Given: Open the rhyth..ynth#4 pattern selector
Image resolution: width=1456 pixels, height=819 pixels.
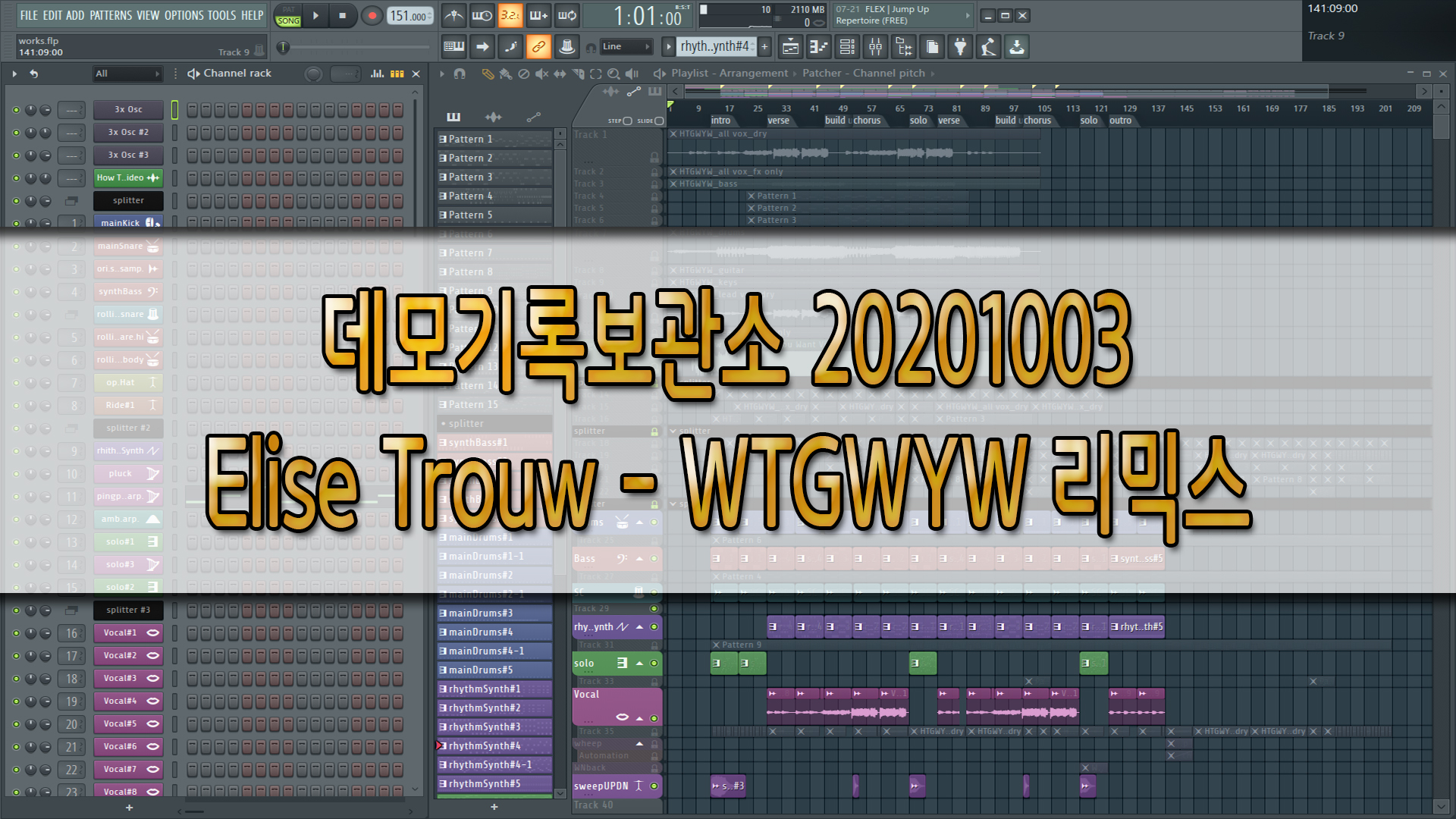Looking at the screenshot, I should point(714,47).
